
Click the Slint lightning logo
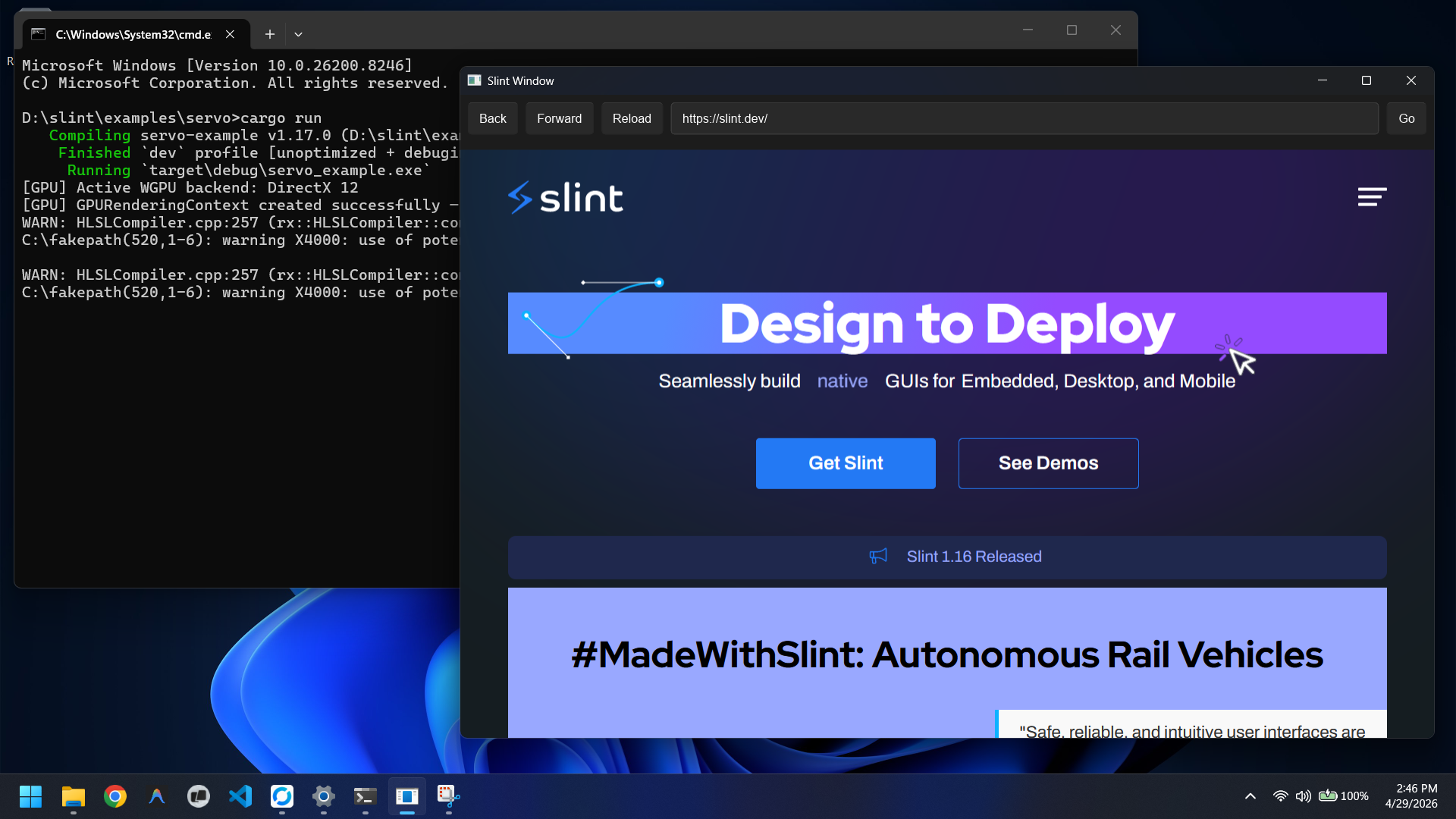point(519,197)
